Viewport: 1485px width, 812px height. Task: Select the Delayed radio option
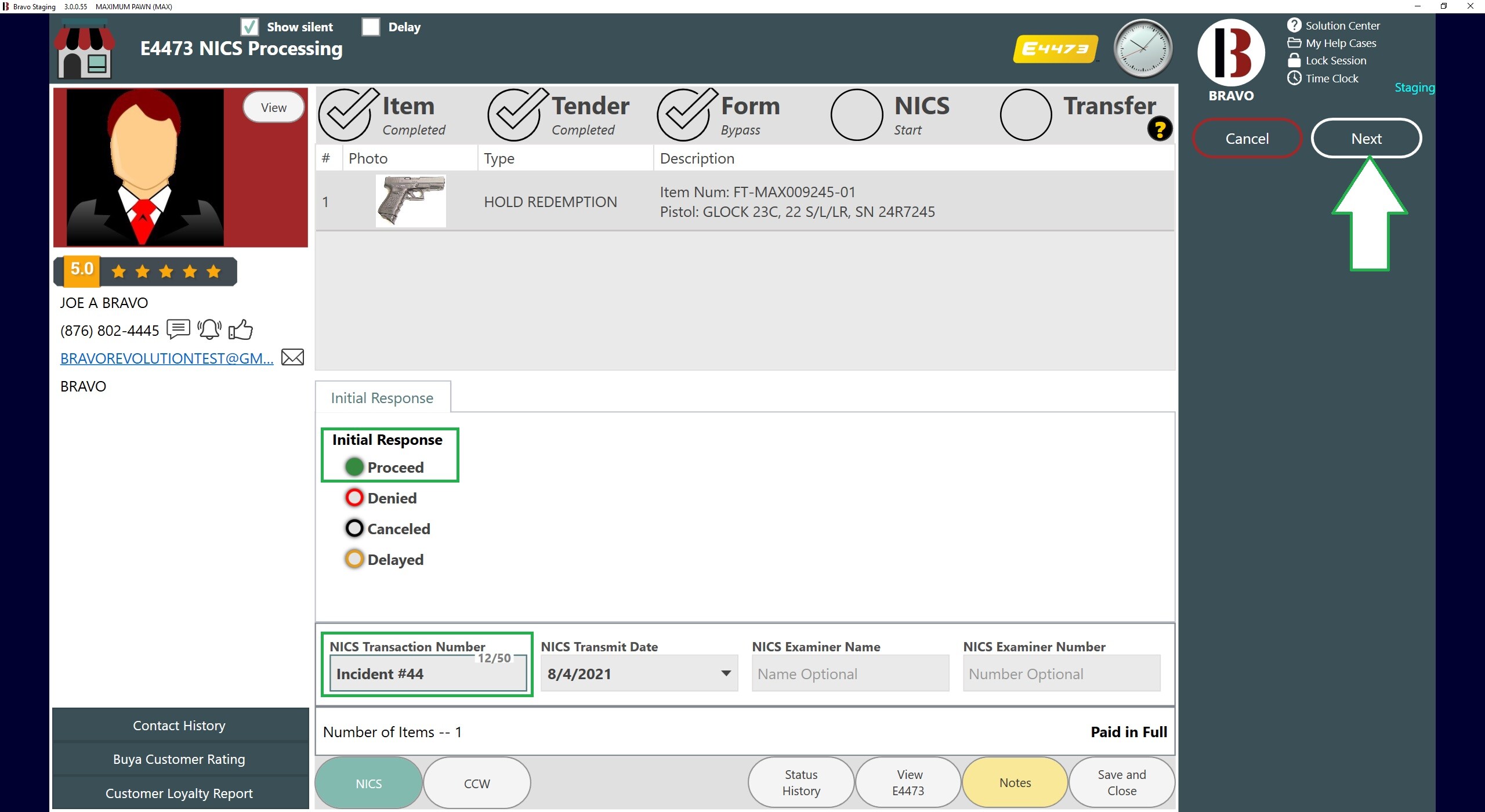click(x=354, y=559)
